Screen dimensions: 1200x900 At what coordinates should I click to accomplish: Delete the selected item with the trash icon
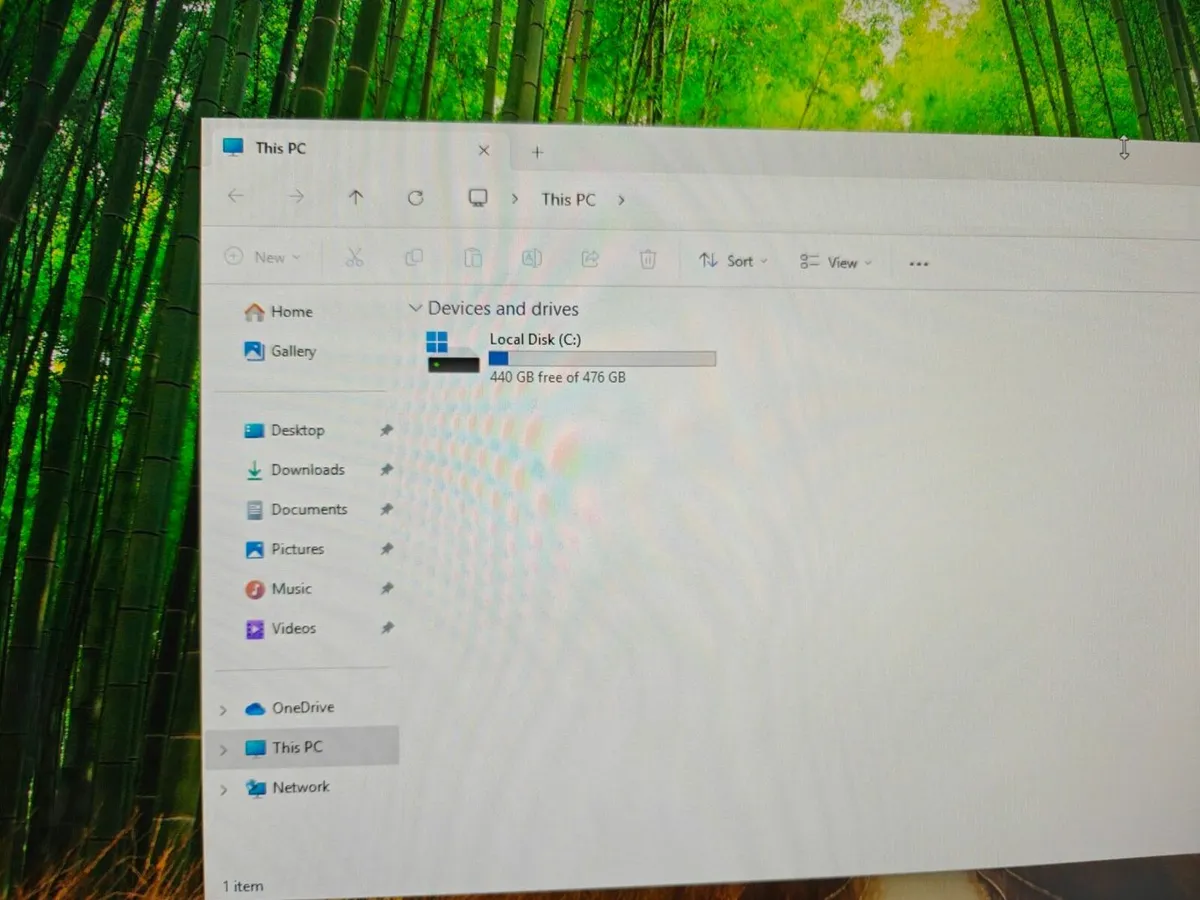tap(647, 259)
